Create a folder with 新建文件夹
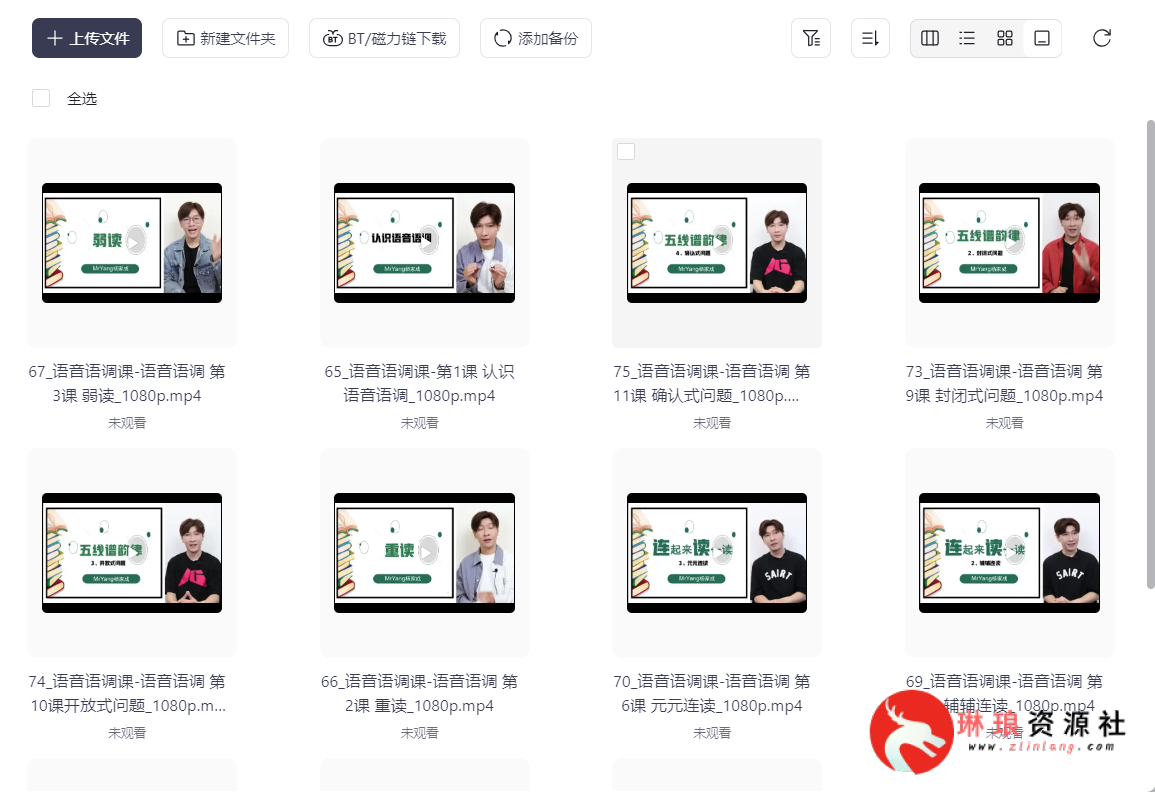Viewport: 1155px width, 792px height. pos(225,38)
